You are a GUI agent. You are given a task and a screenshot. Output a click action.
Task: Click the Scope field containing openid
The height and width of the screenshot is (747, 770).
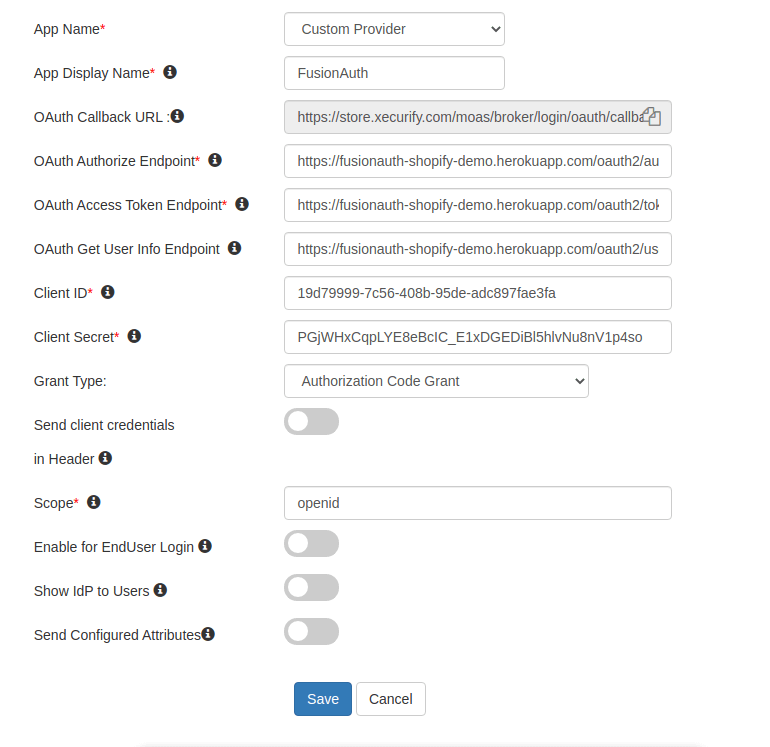pyautogui.click(x=478, y=503)
